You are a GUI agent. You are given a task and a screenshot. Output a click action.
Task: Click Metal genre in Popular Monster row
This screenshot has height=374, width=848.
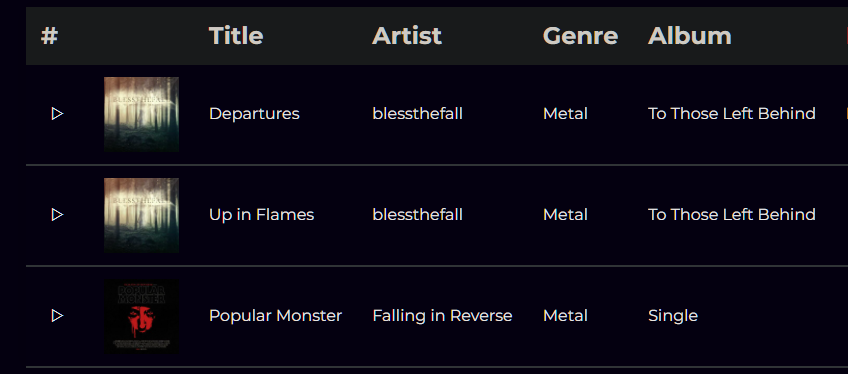pyautogui.click(x=565, y=316)
